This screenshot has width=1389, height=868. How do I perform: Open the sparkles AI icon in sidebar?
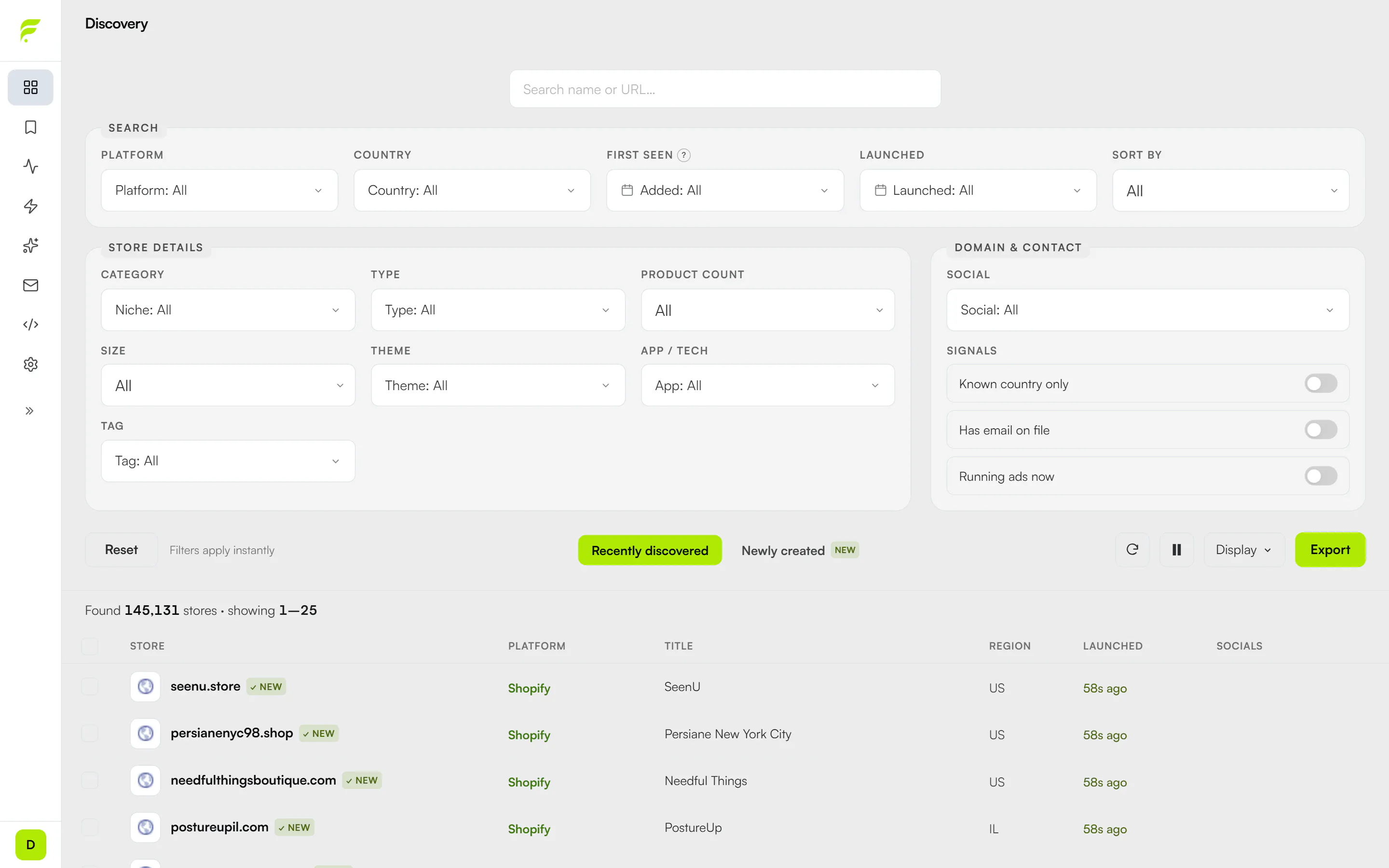[x=30, y=246]
